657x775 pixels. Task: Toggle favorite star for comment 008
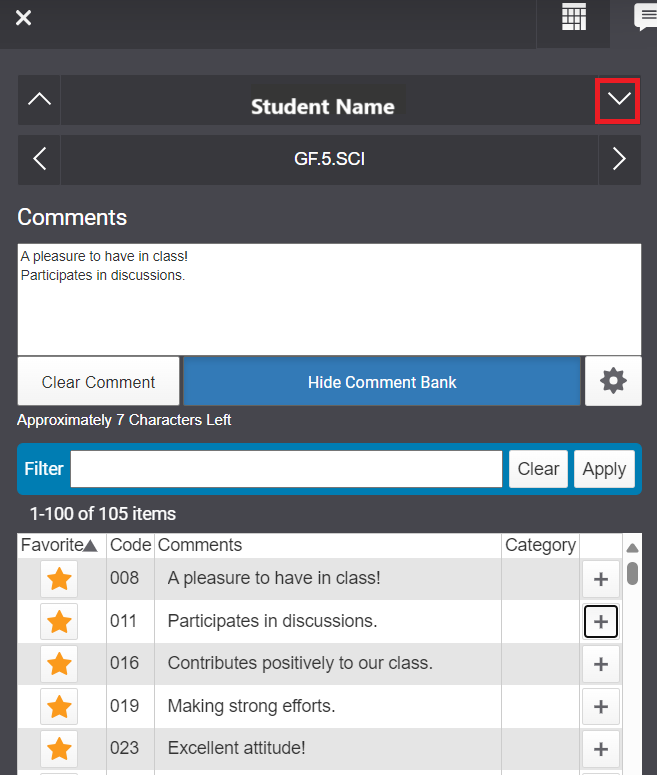pyautogui.click(x=59, y=579)
